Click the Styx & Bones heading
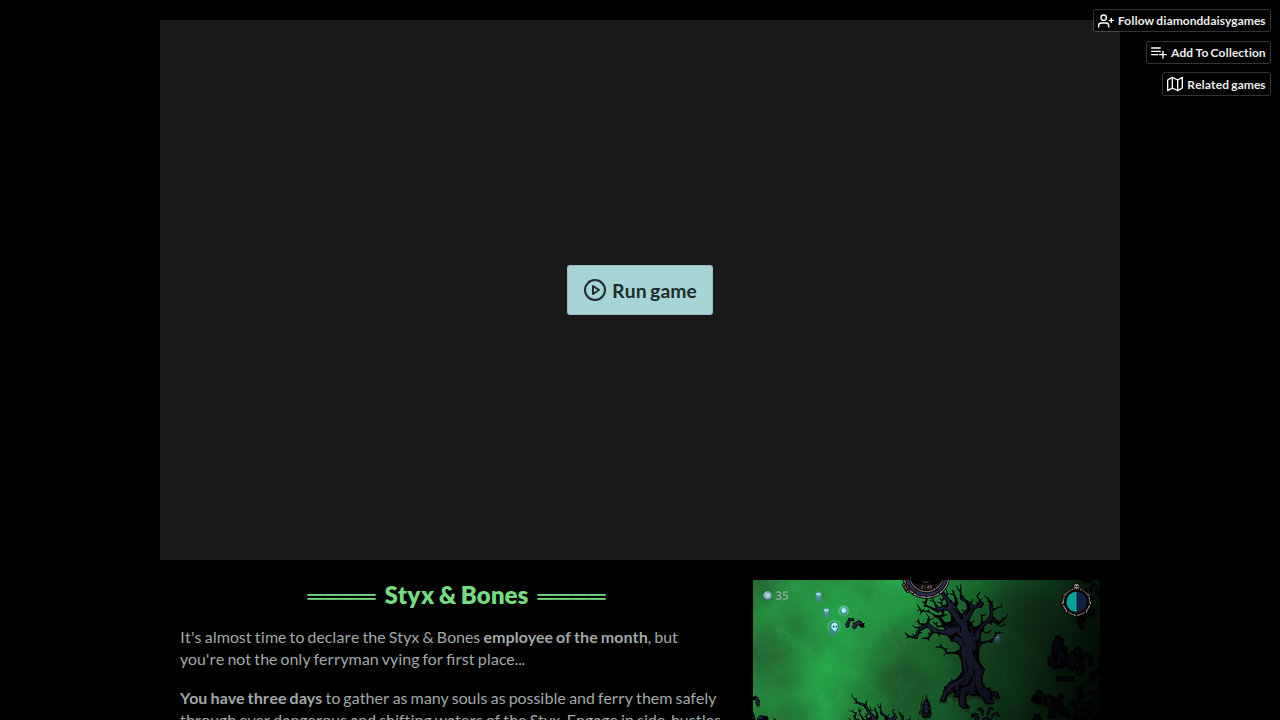This screenshot has height=720, width=1280. coord(456,595)
